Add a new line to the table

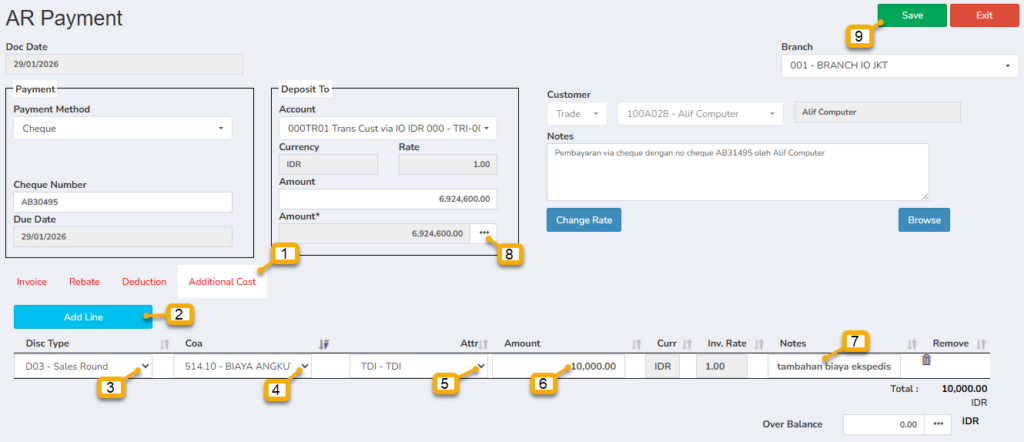pos(83,317)
